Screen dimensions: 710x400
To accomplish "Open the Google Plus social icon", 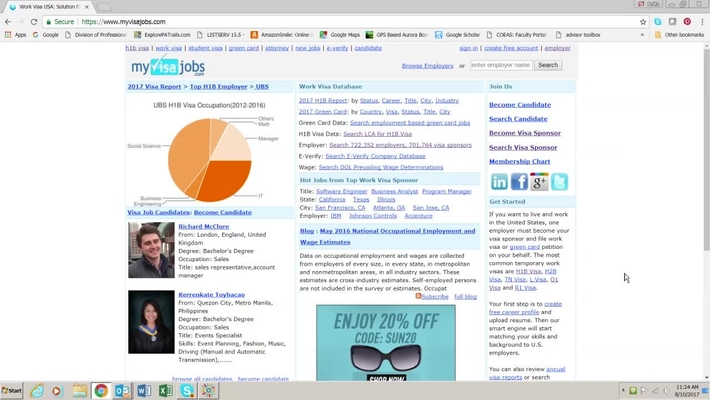I will pos(539,182).
